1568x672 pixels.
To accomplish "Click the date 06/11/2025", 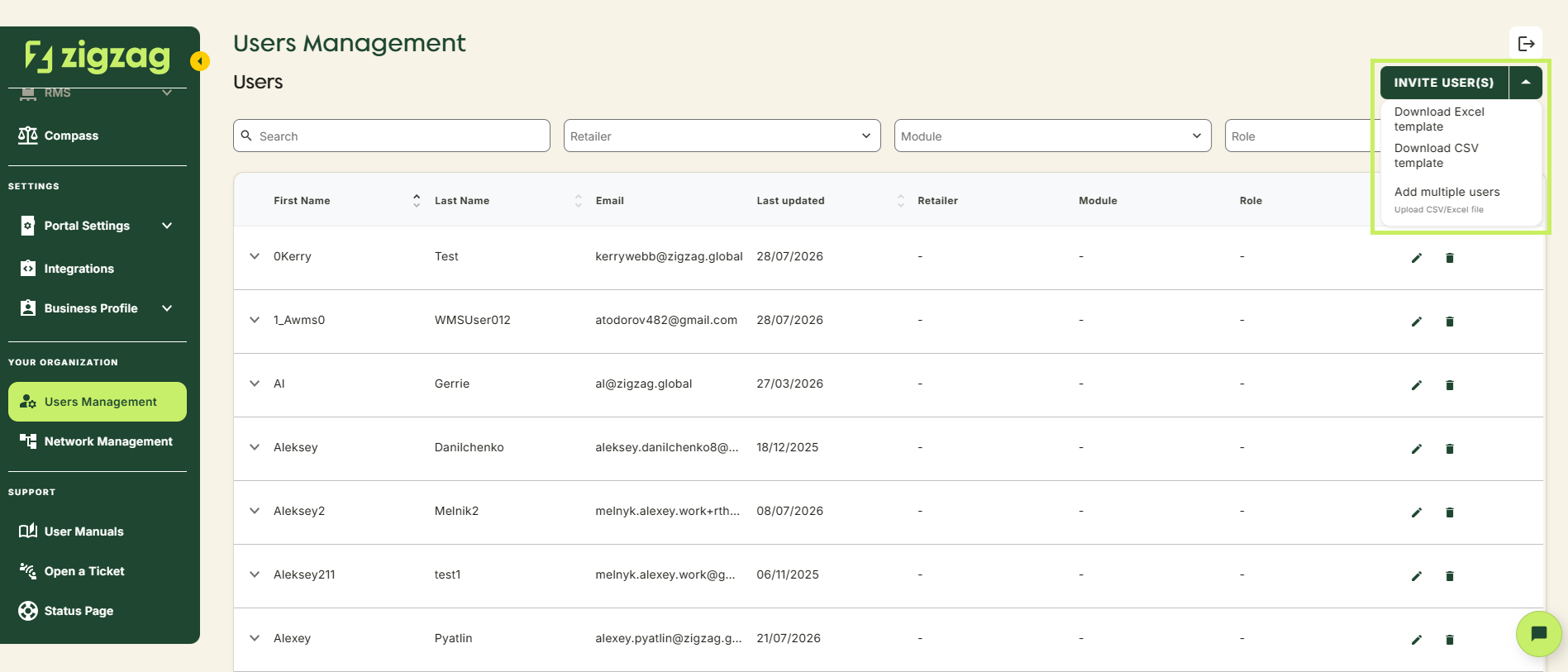I will click(788, 574).
